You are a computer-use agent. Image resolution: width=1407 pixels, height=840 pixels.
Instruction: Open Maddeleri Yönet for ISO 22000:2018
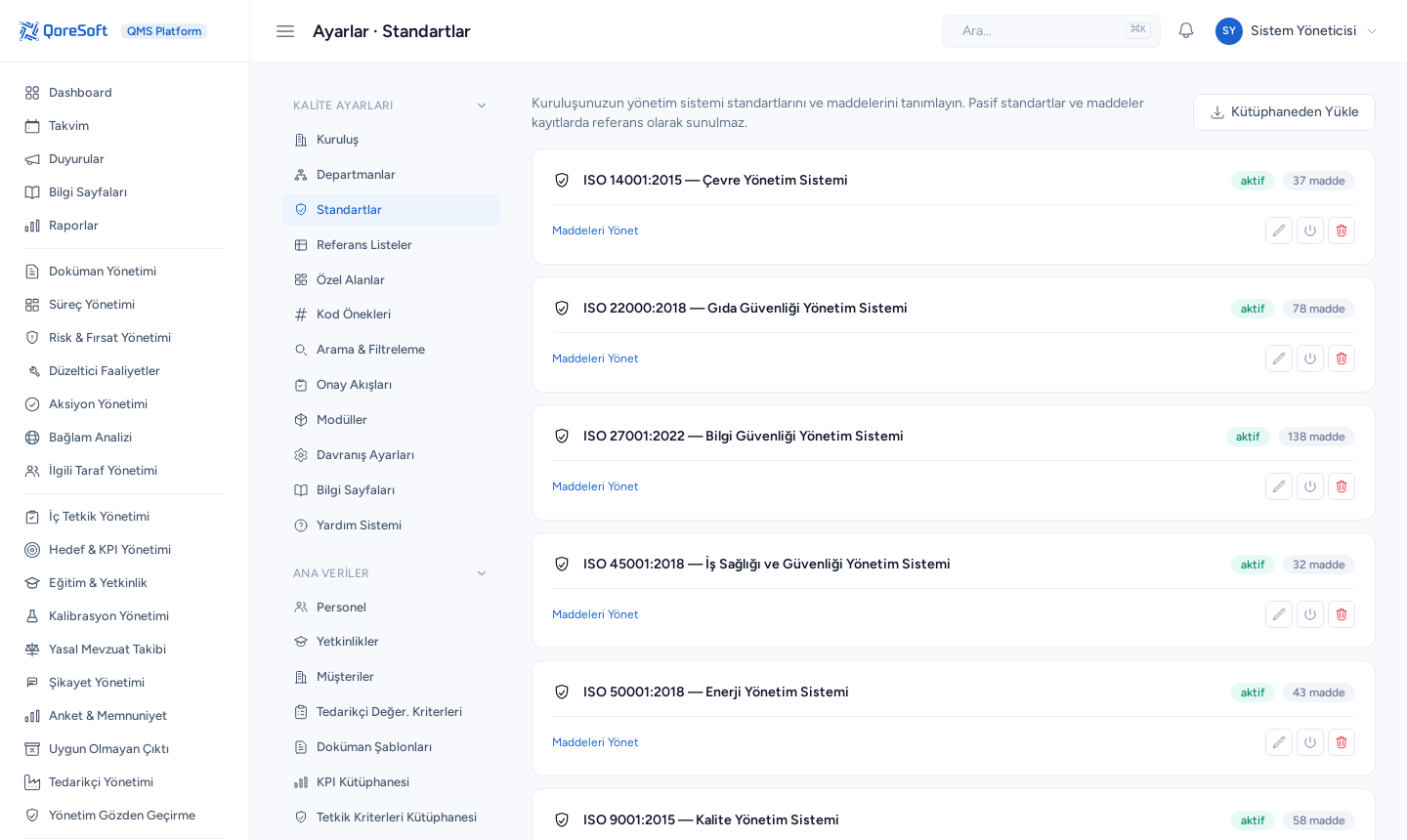(595, 358)
